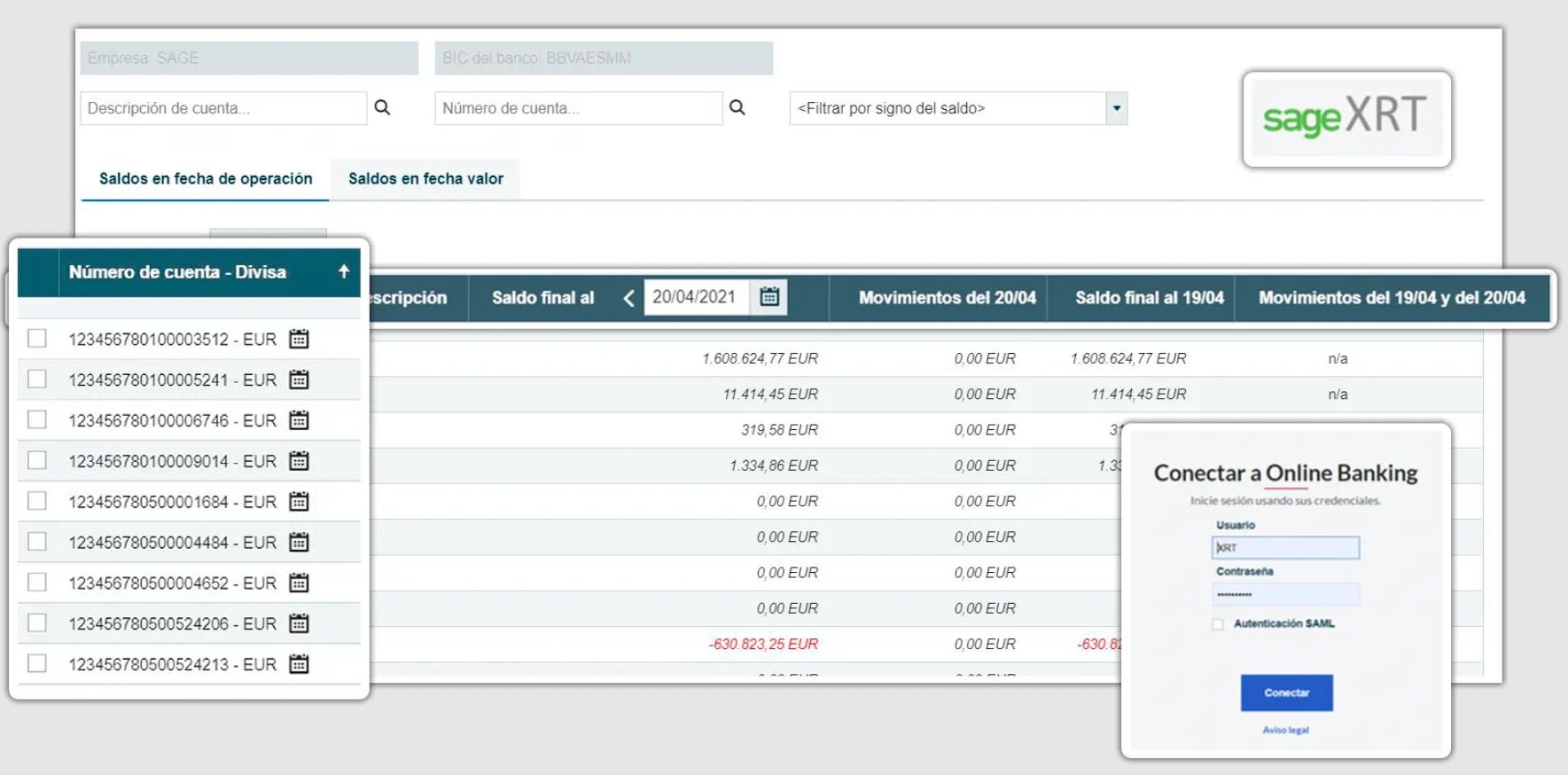Focus the Número de cuenta search field
Viewport: 1568px width, 775px height.
pyautogui.click(x=579, y=108)
